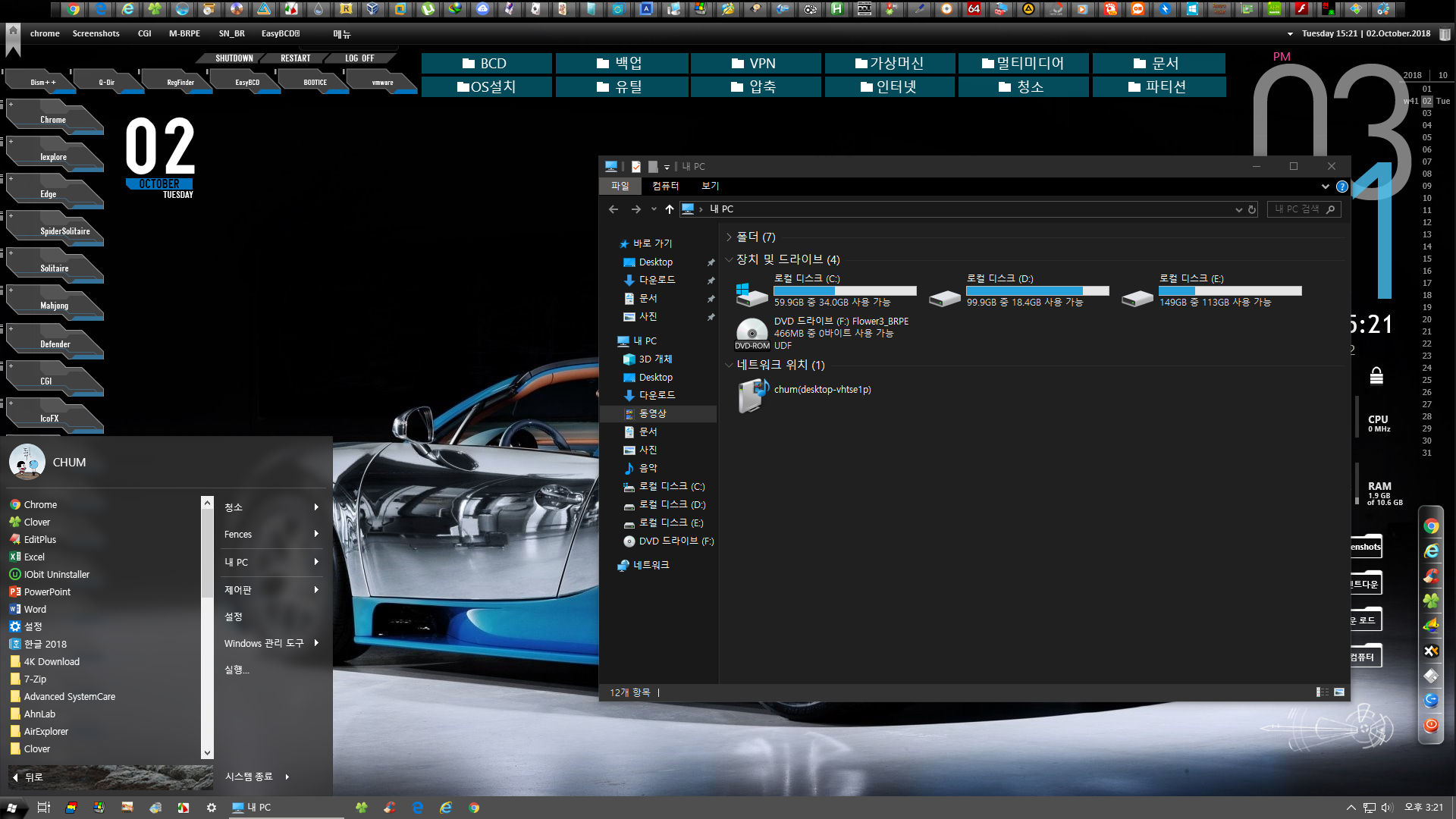
Task: Click the LOG OFF button
Action: click(359, 58)
